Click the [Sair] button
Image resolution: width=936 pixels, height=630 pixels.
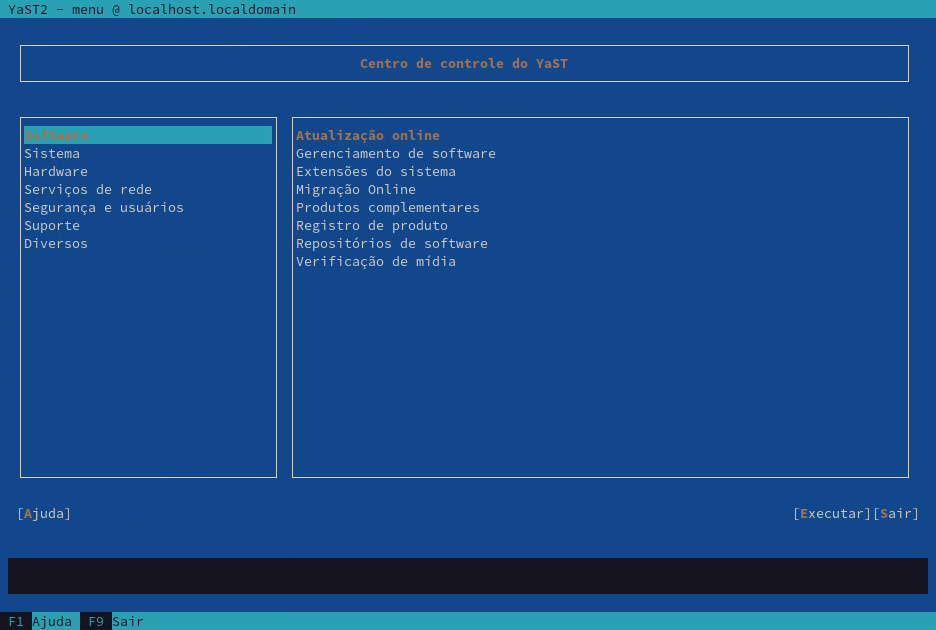click(x=896, y=514)
